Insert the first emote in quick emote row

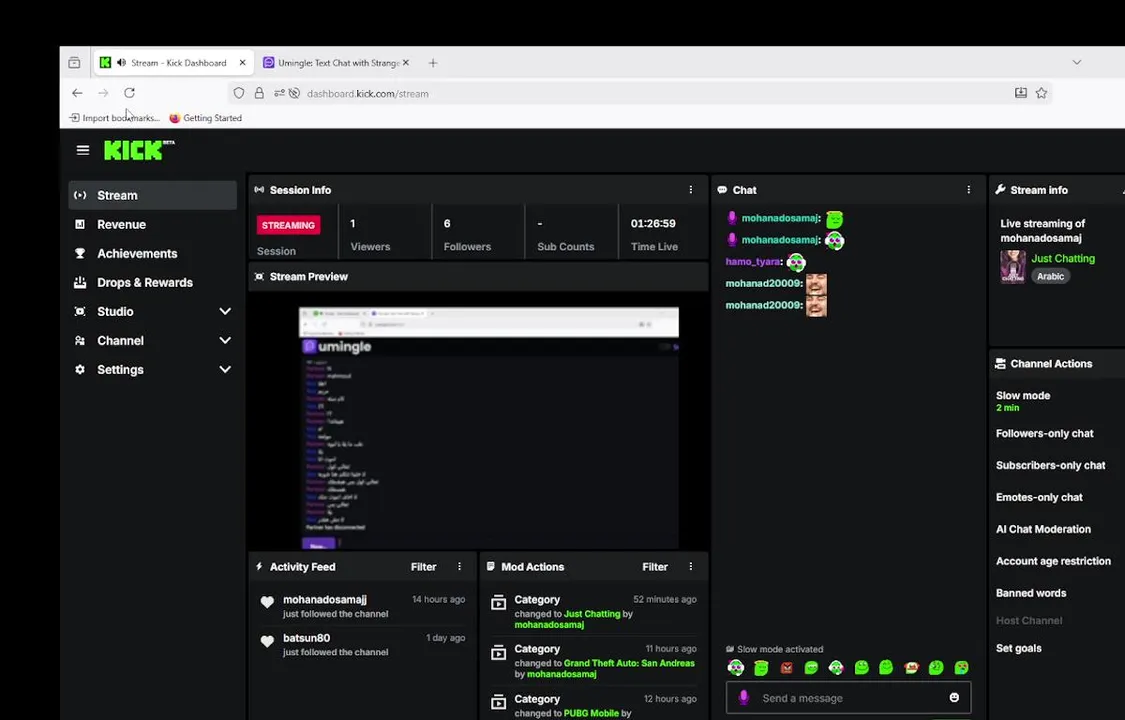pyautogui.click(x=736, y=668)
